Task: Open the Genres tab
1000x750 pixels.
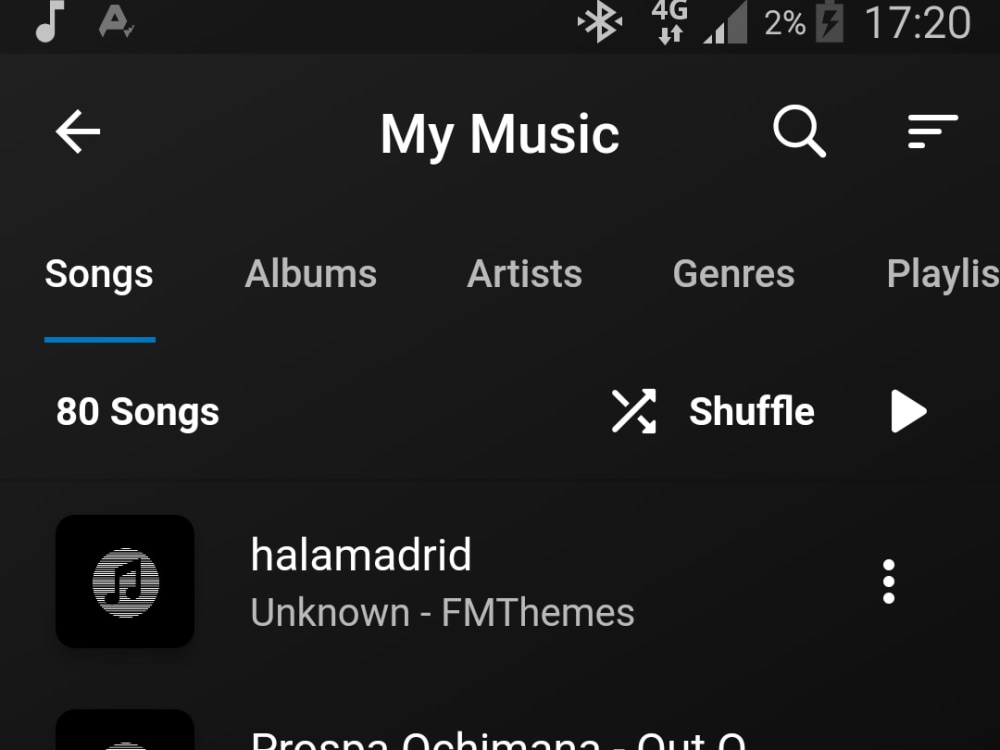Action: click(733, 273)
